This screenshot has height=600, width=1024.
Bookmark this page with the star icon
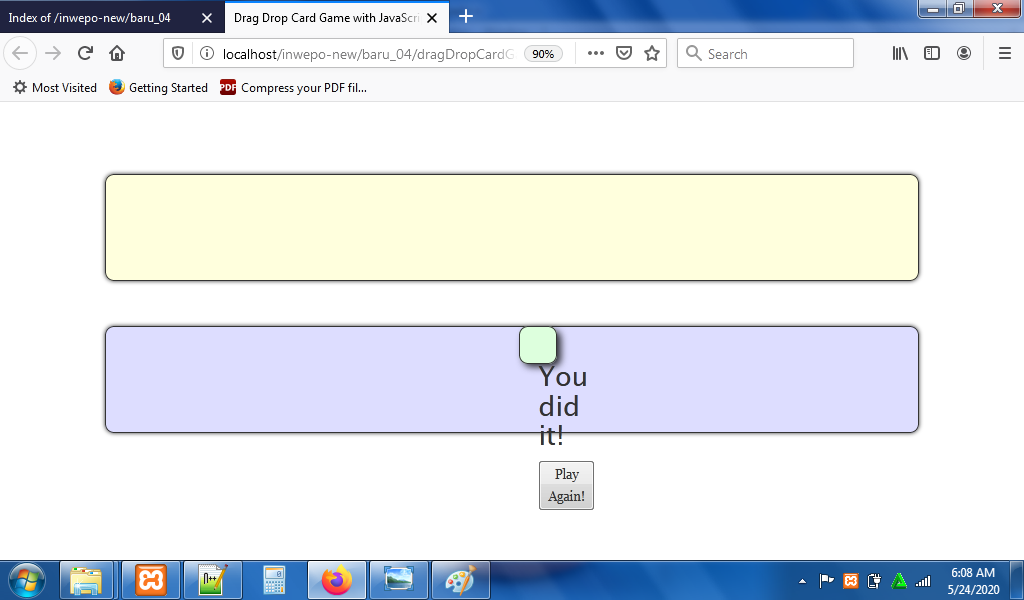click(x=652, y=54)
